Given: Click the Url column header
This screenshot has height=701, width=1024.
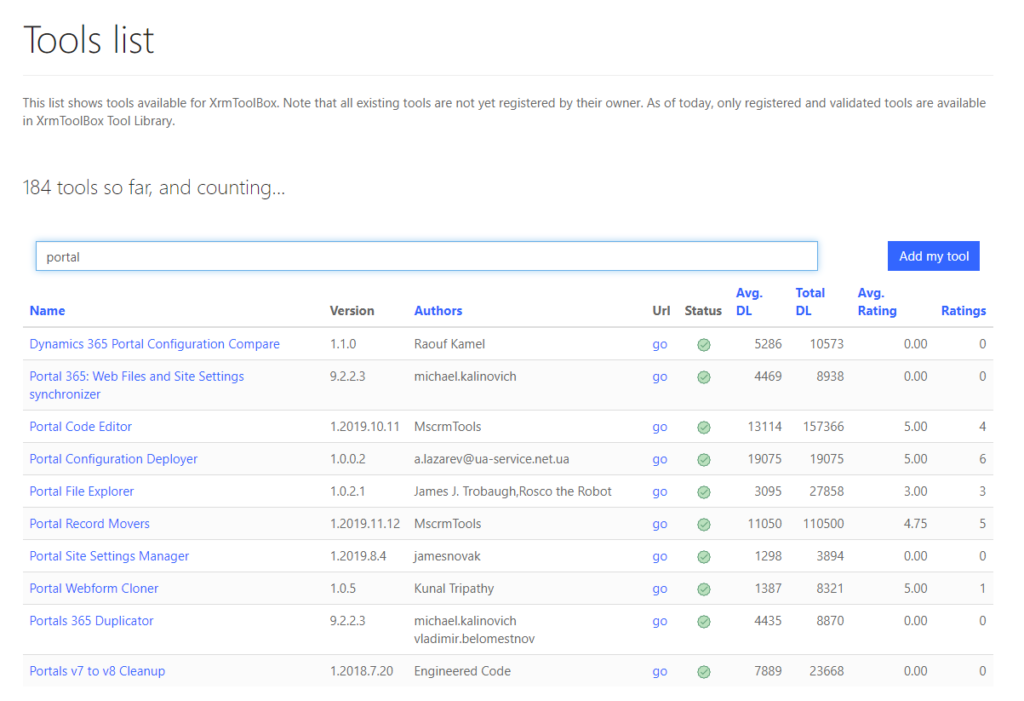Looking at the screenshot, I should click(661, 310).
